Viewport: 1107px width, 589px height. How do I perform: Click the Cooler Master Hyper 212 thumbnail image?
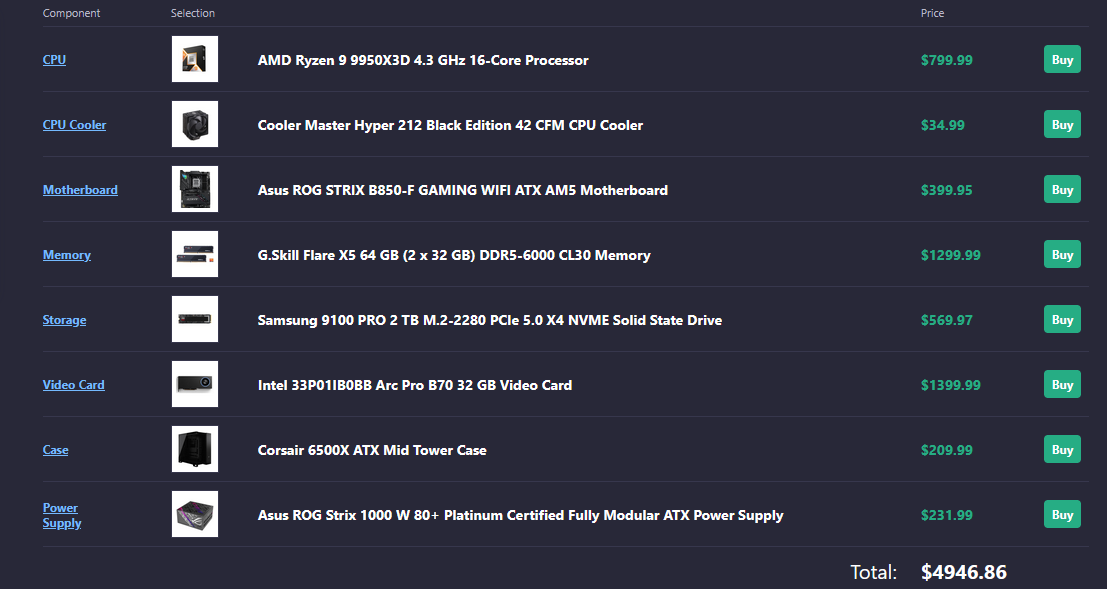click(x=195, y=124)
